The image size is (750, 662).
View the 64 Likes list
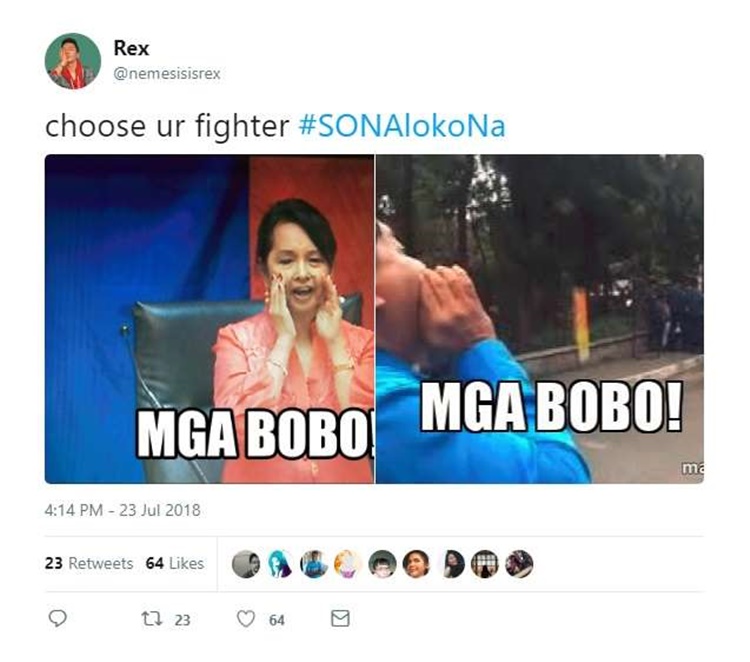pos(175,563)
